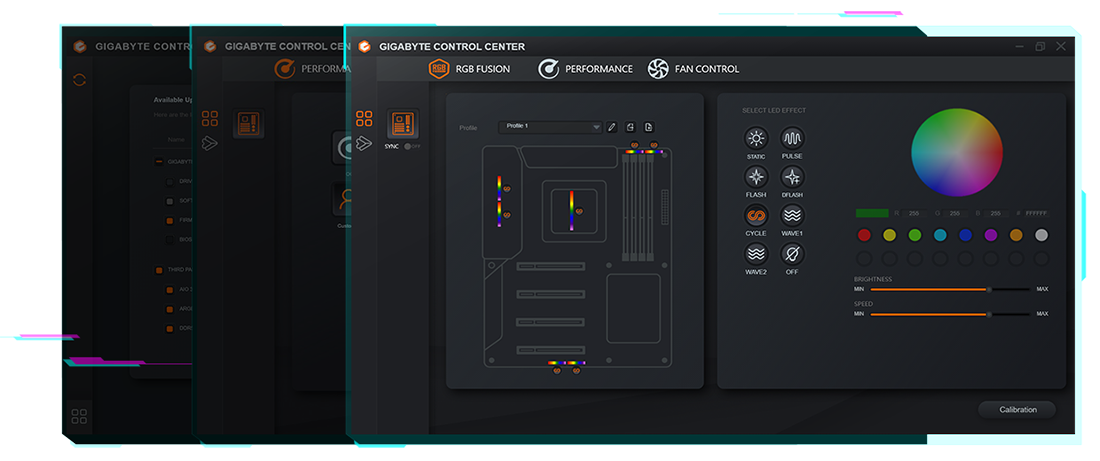
Task: Select the Static LED effect icon
Action: pyautogui.click(x=756, y=139)
